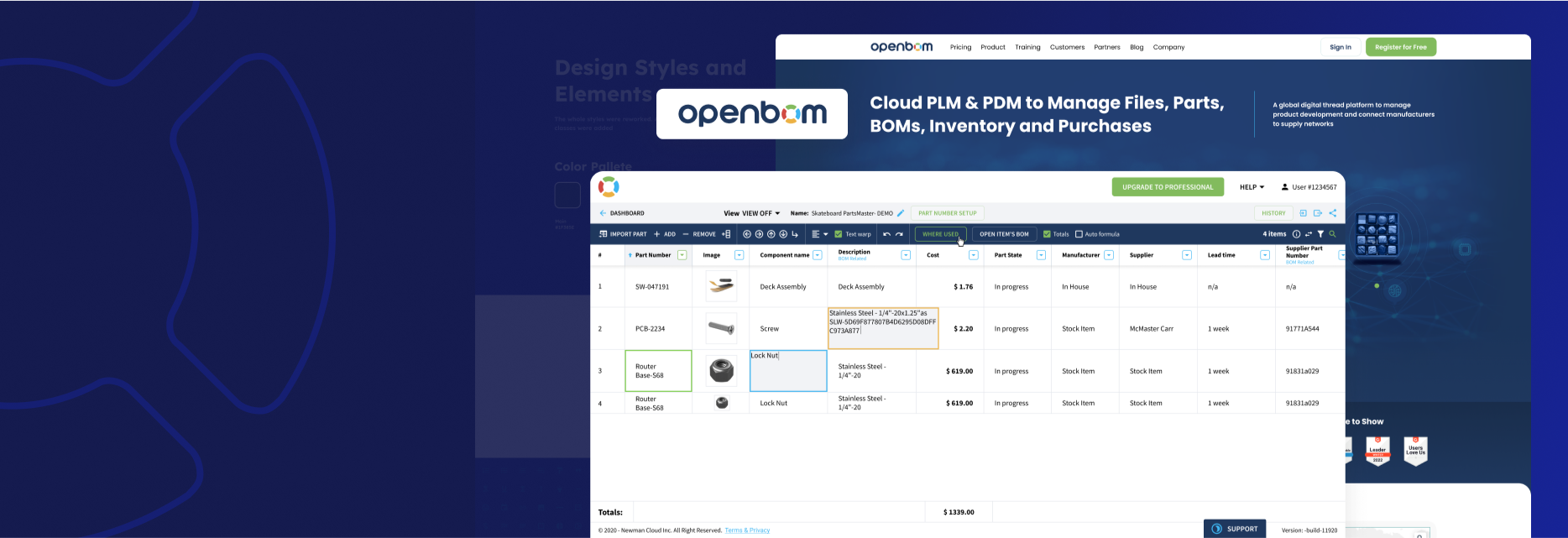
Task: Open the Lead time column dropdown
Action: 1265,255
